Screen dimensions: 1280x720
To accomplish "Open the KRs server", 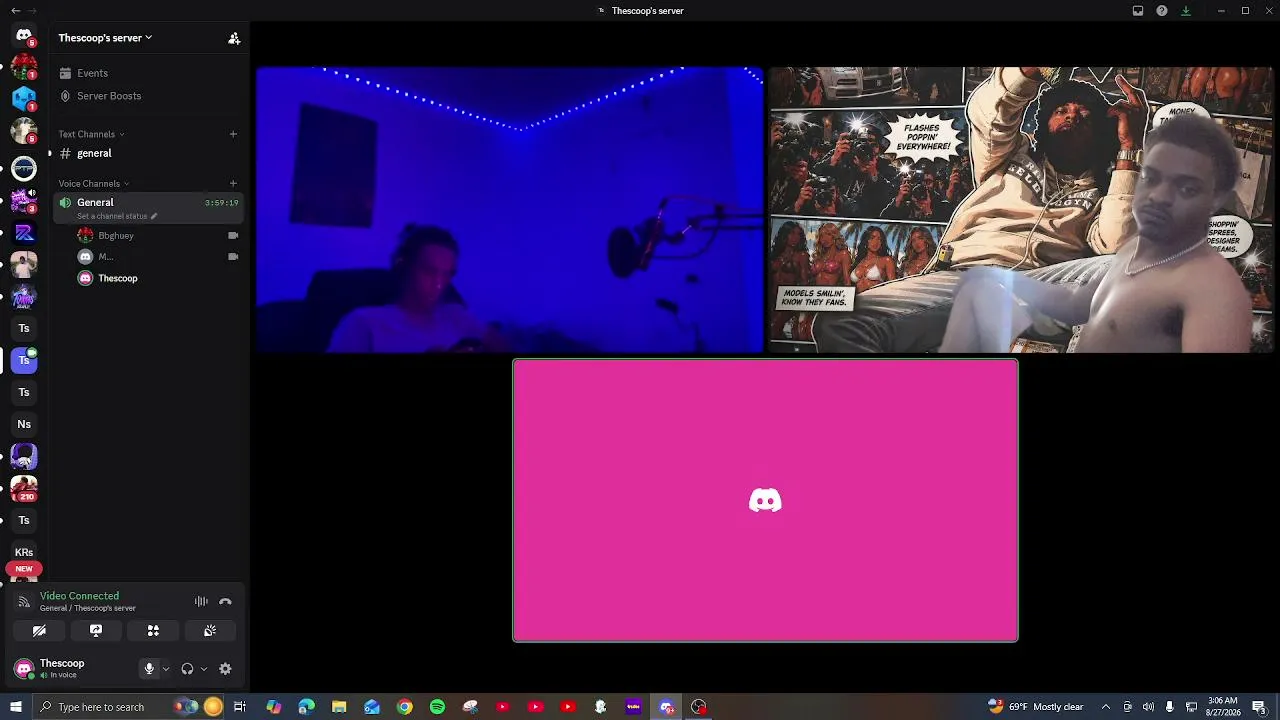I will [24, 552].
